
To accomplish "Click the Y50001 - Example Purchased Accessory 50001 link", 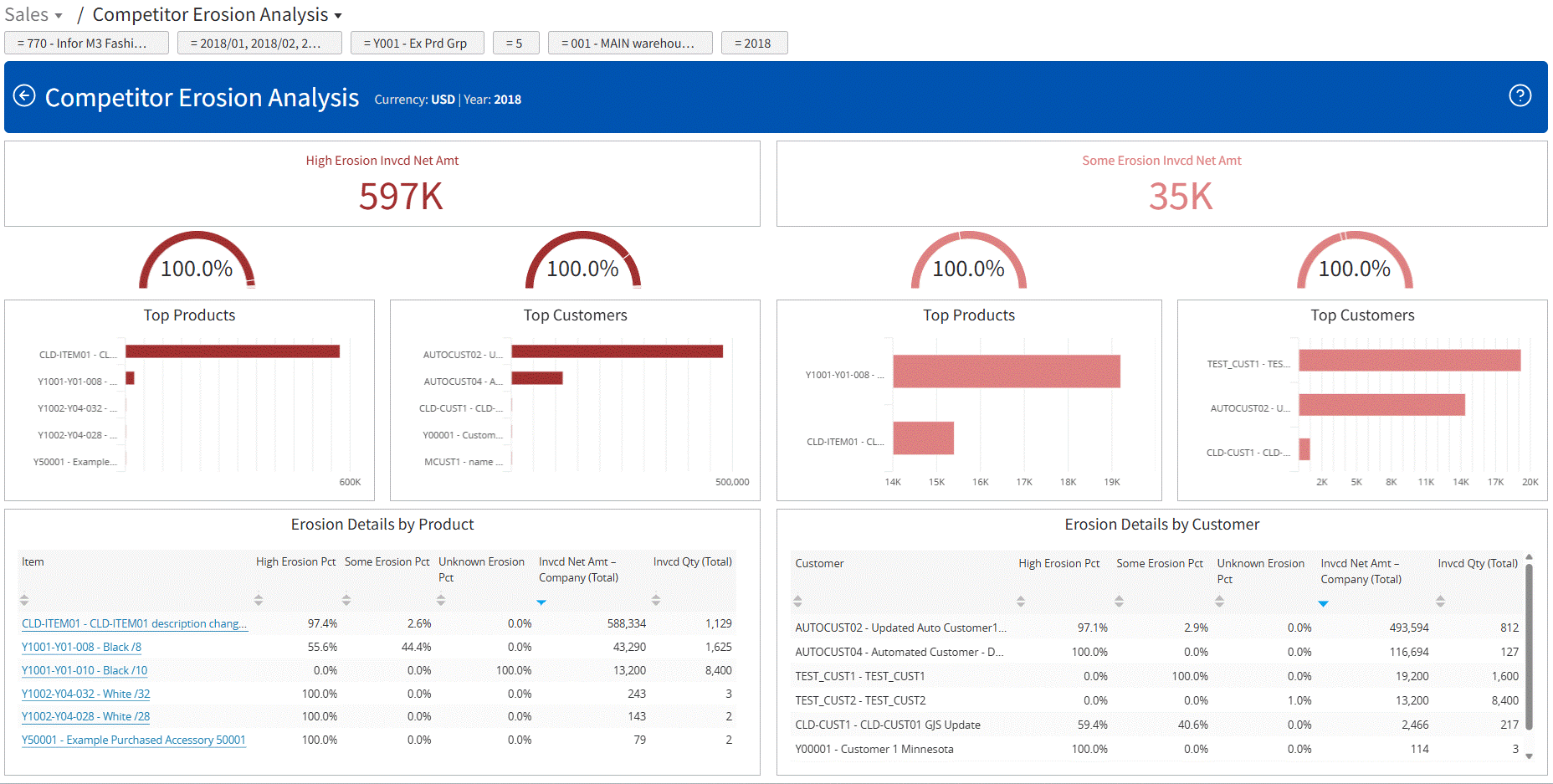I will point(133,740).
